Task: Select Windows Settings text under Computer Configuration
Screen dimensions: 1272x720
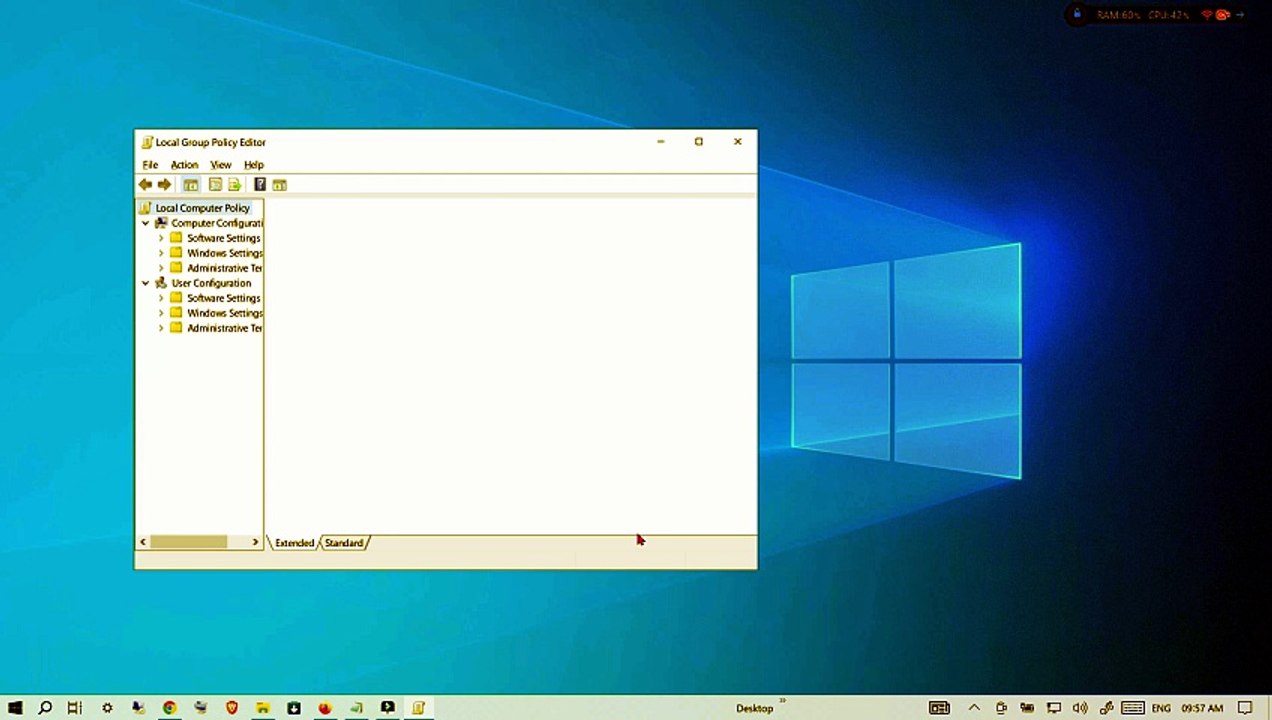Action: [x=225, y=253]
